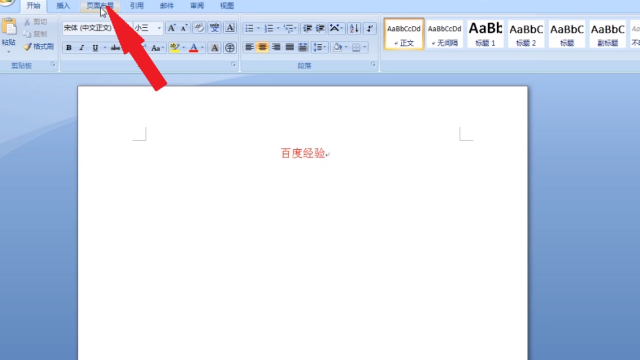Switch to the 审阅 (Review) tab
Image resolution: width=640 pixels, height=360 pixels.
197,6
